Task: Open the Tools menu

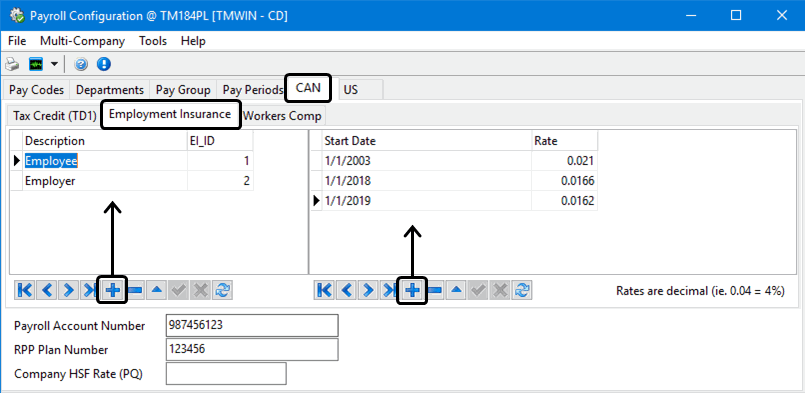Action: coord(153,41)
